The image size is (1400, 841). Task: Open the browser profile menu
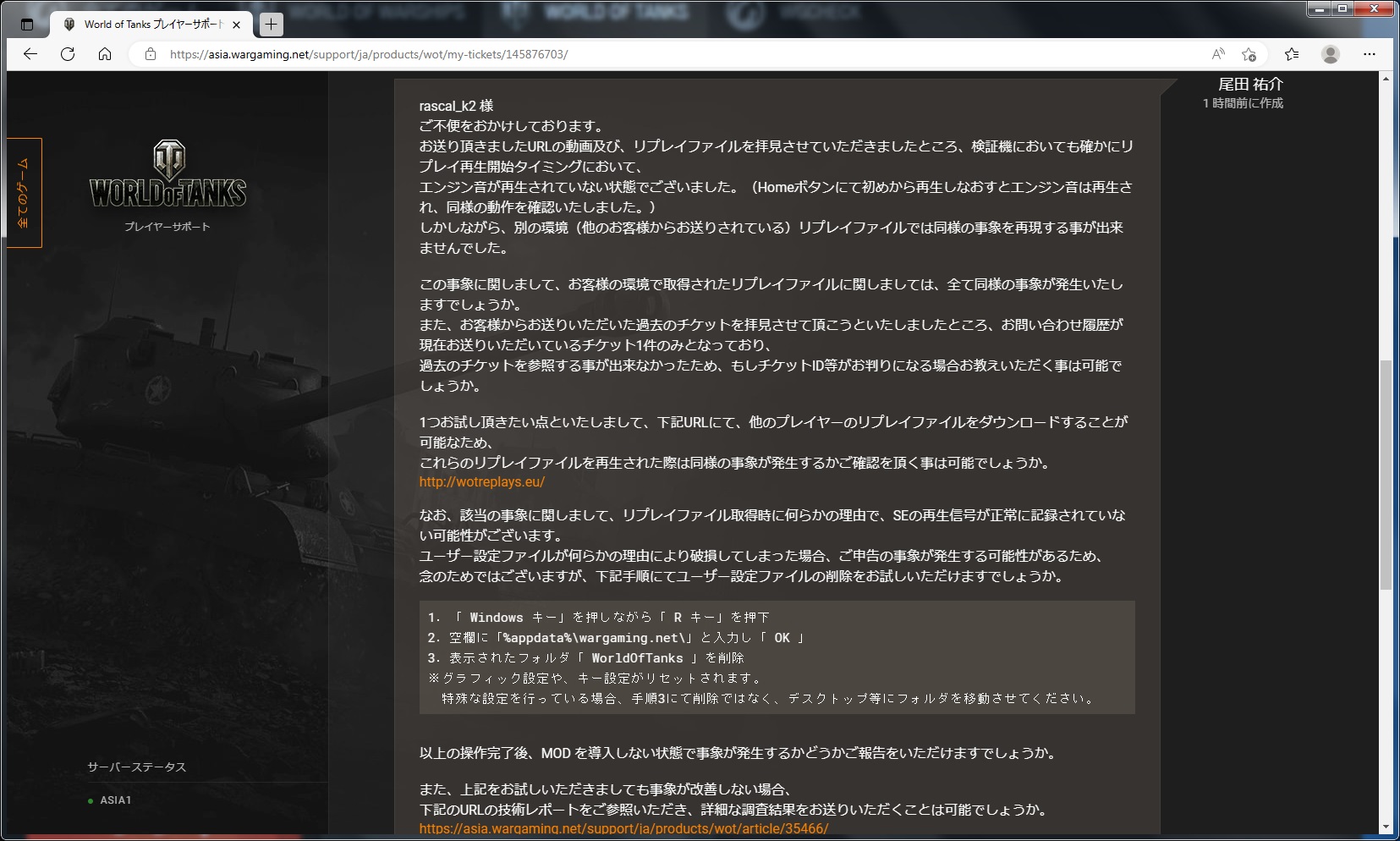(1331, 54)
